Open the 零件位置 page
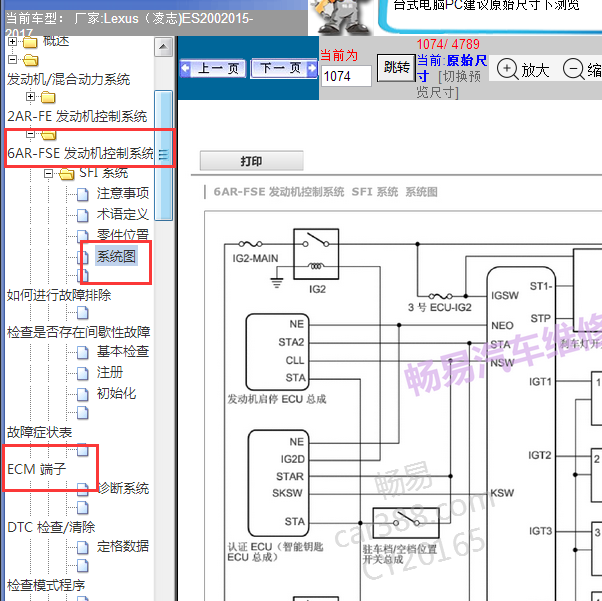The height and width of the screenshot is (601, 602). click(x=123, y=234)
